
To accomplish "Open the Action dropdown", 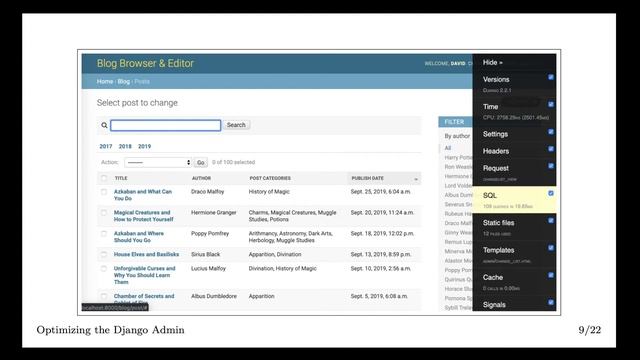I will pyautogui.click(x=158, y=162).
